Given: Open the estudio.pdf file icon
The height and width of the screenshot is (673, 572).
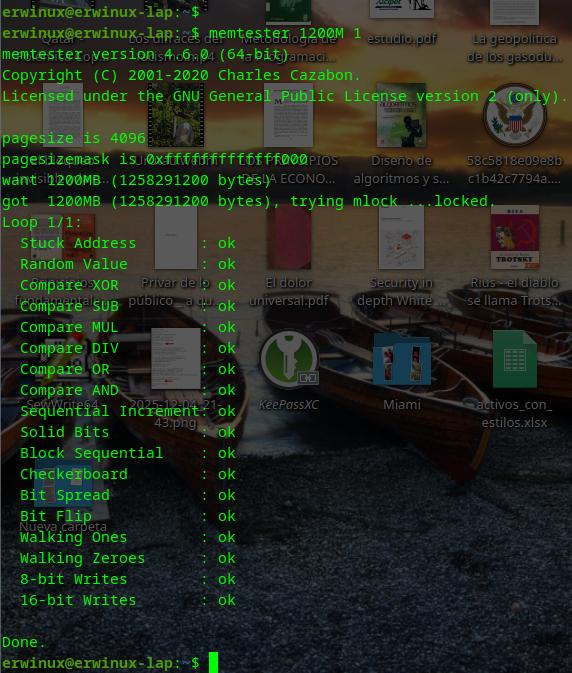Looking at the screenshot, I should (x=402, y=9).
